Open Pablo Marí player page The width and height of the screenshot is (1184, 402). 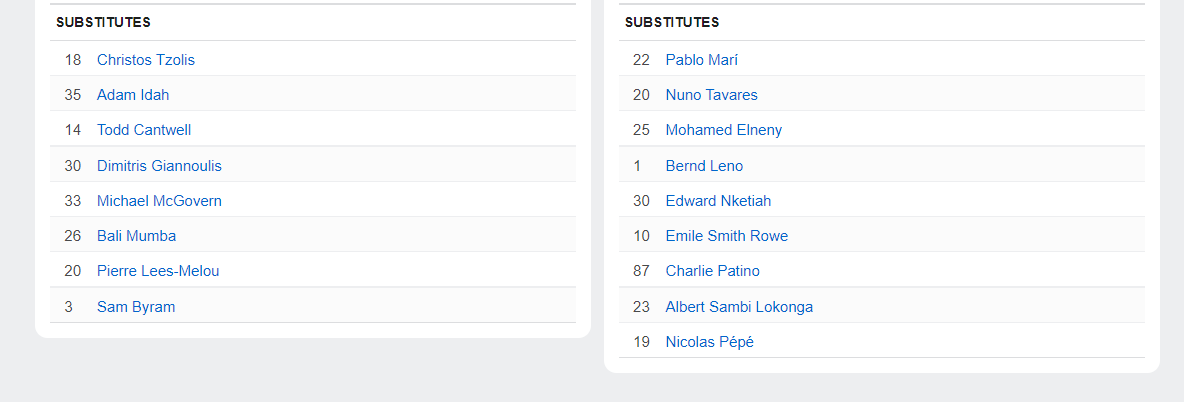702,60
